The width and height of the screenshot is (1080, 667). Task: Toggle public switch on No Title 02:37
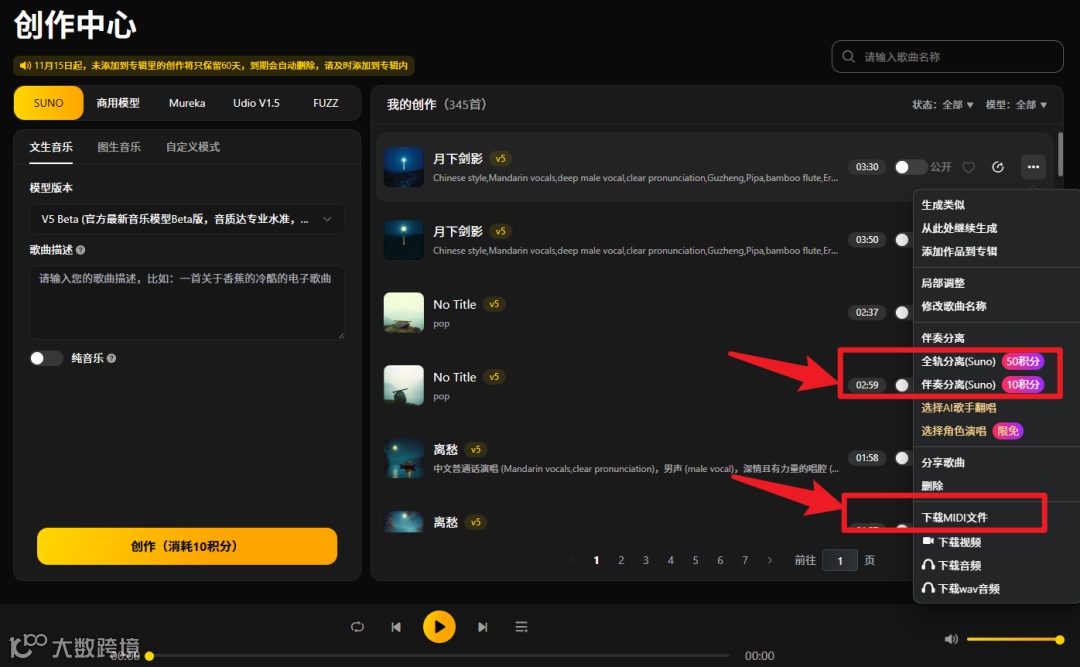(902, 312)
